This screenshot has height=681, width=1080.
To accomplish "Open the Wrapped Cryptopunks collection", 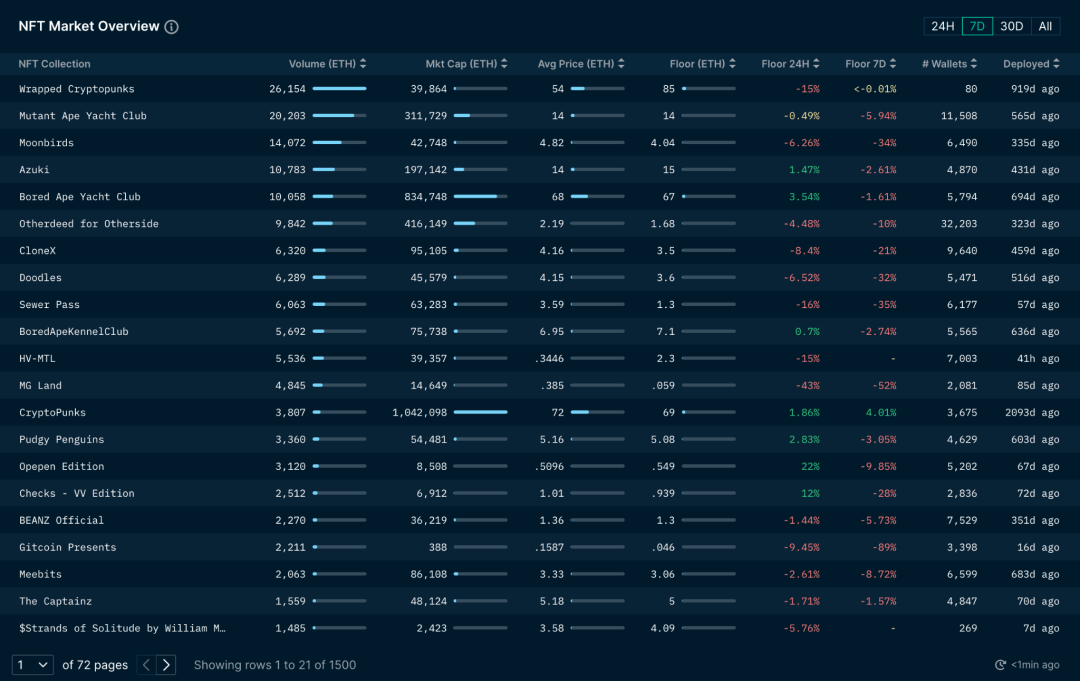I will click(x=76, y=89).
